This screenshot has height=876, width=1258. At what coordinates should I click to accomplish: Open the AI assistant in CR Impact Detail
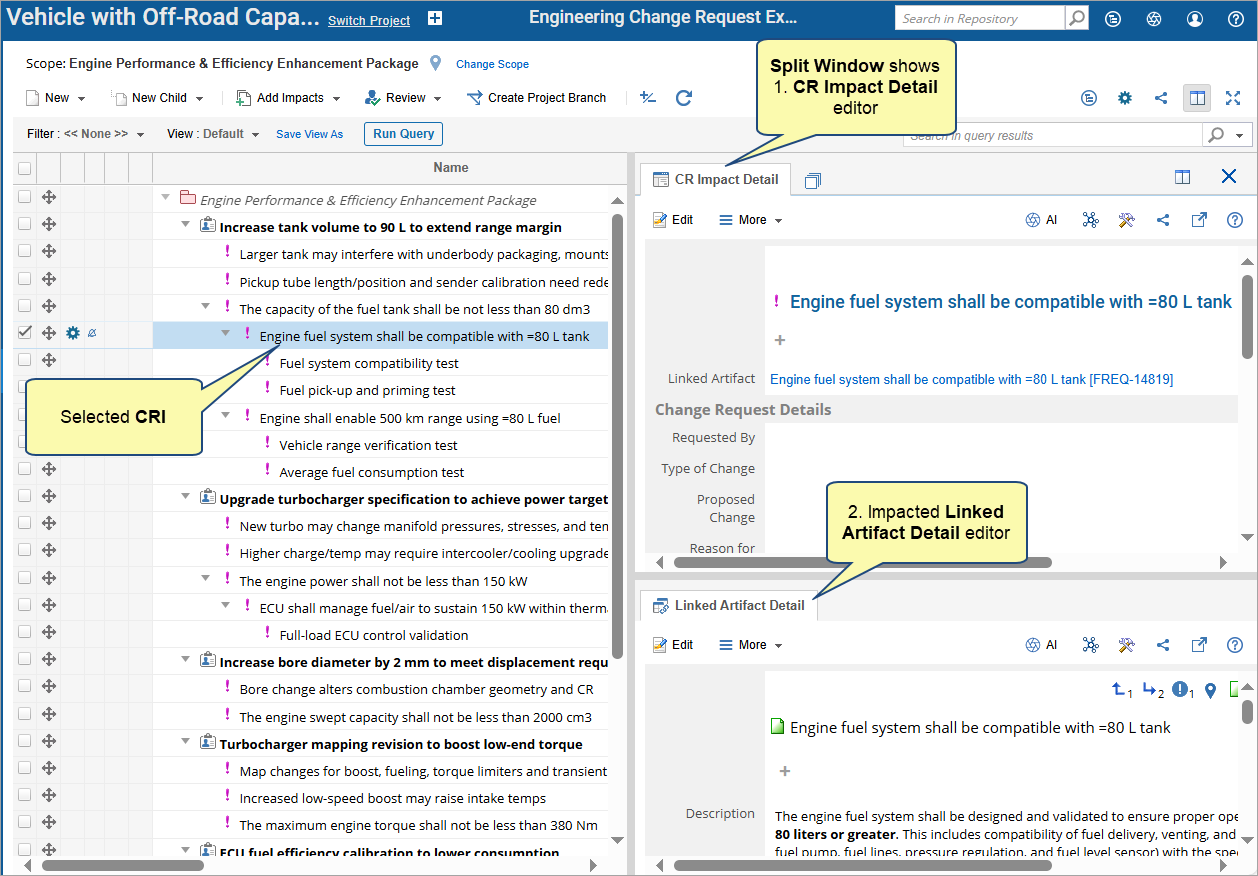point(1041,220)
